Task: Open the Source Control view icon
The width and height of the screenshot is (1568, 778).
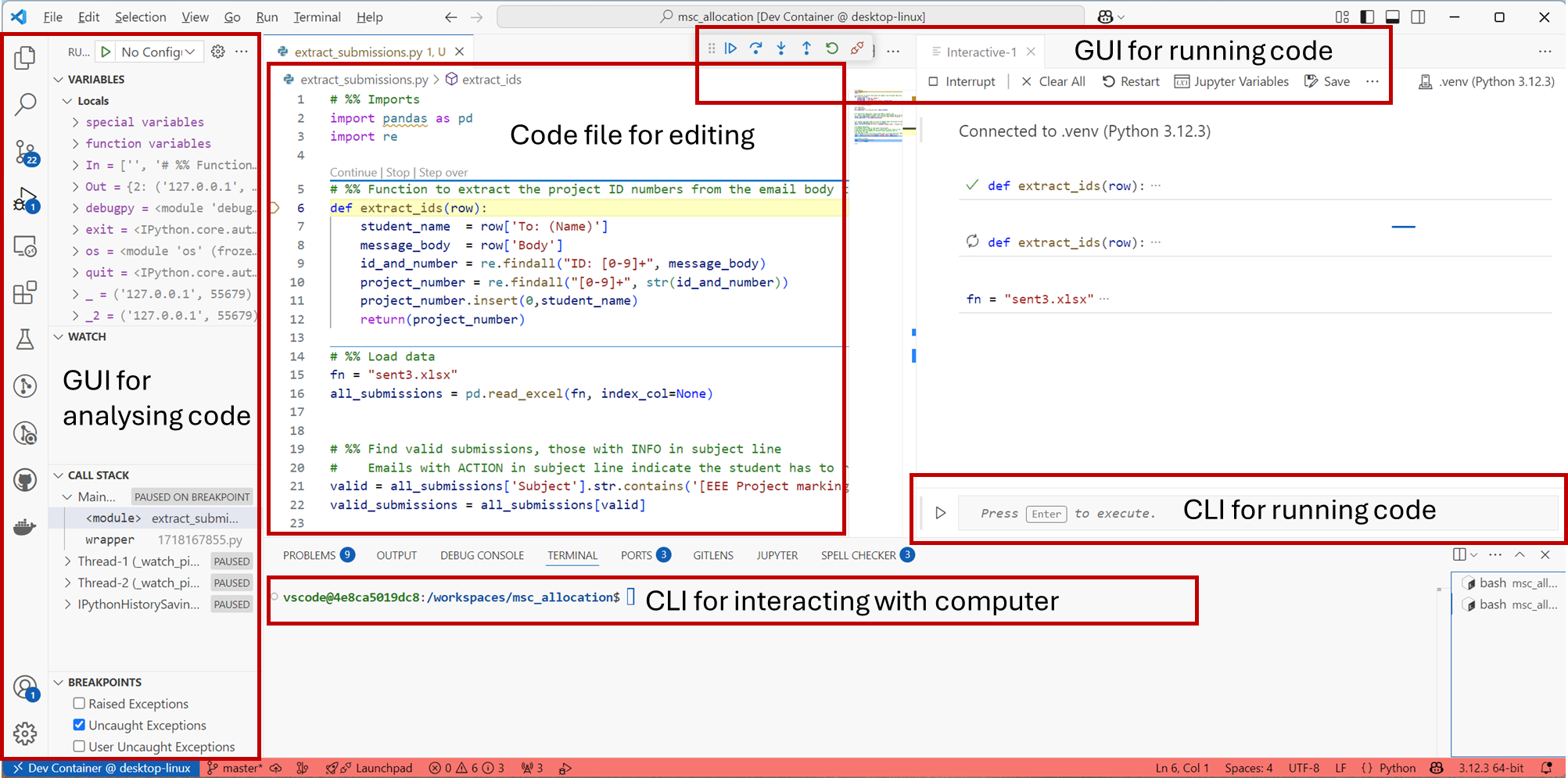Action: point(25,152)
